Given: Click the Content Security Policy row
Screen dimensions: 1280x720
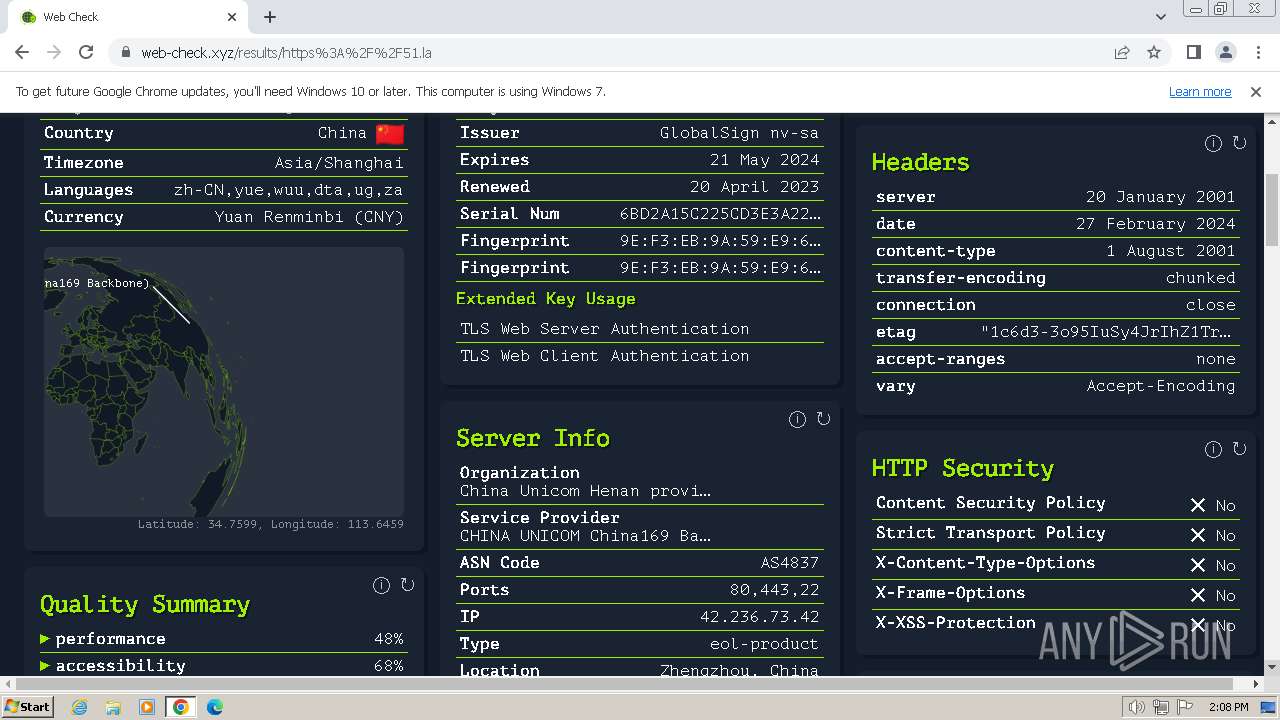Looking at the screenshot, I should (x=1056, y=503).
